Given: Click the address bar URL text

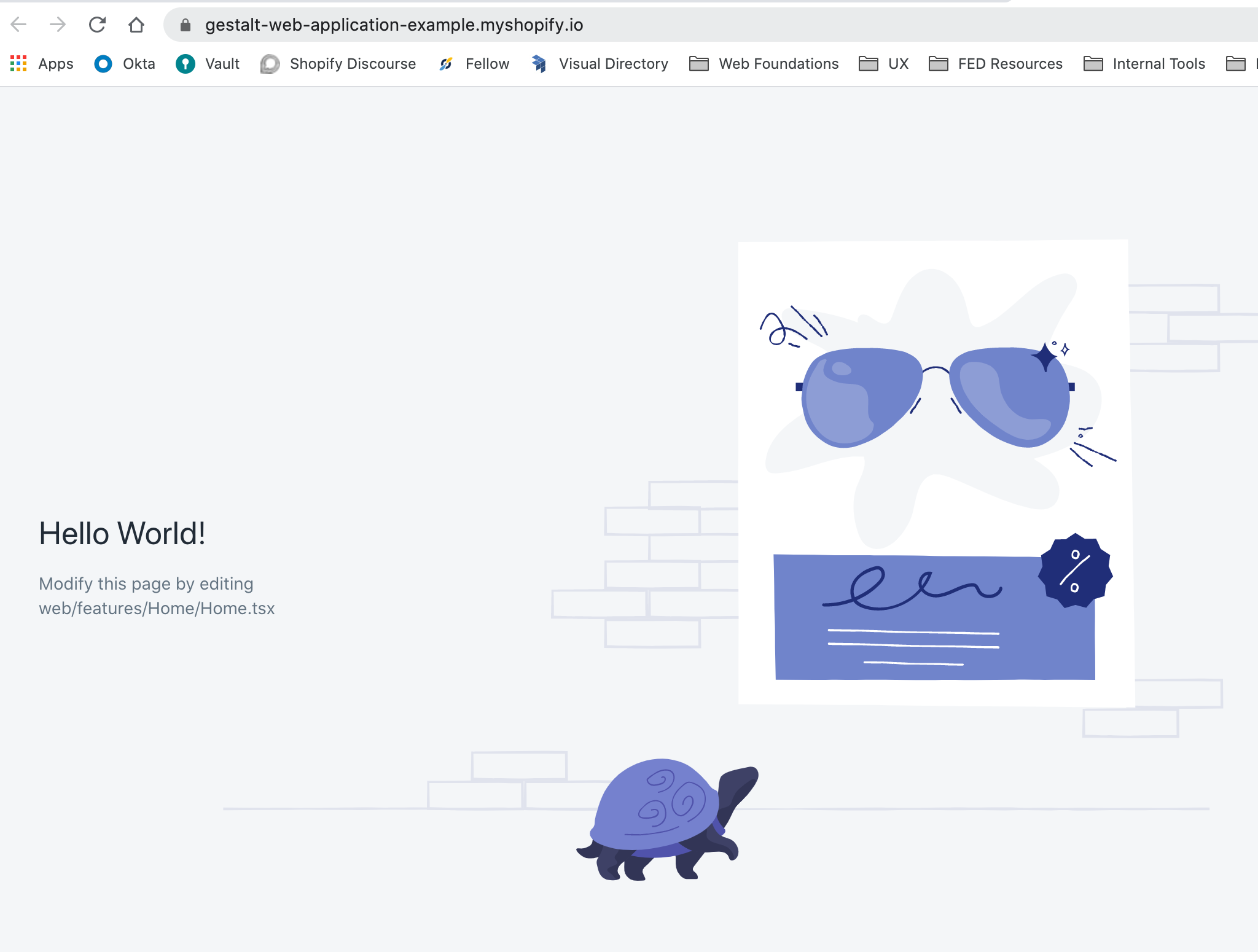Looking at the screenshot, I should pos(394,25).
